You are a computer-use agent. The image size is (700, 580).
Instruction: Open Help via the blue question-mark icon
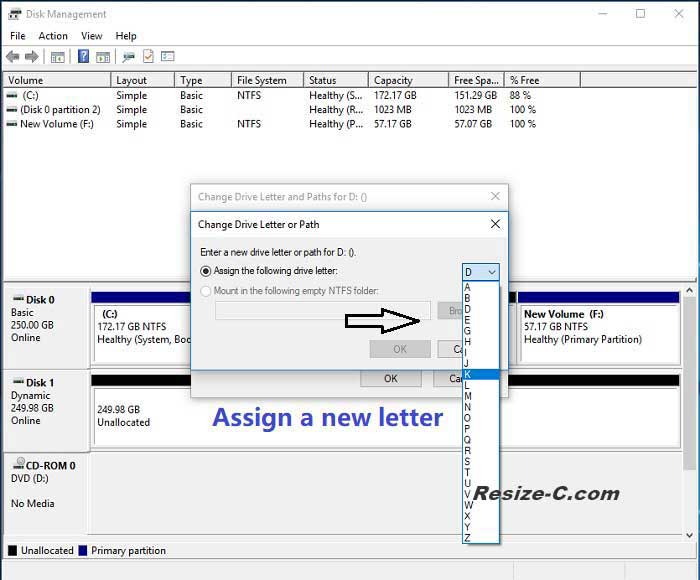click(83, 56)
